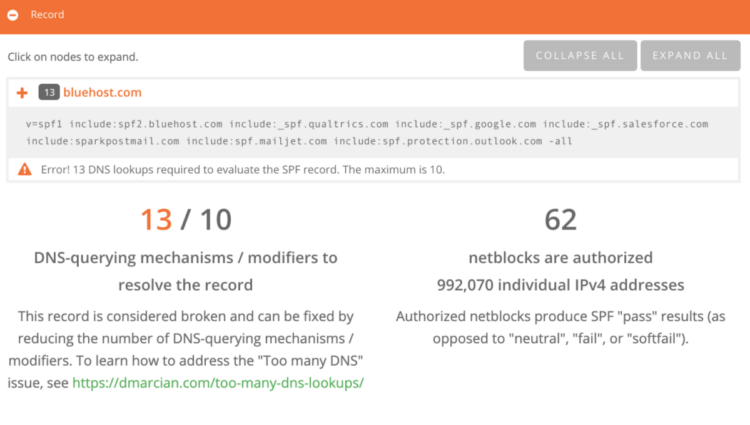Click the 'netblocks are authorized' heading
This screenshot has height=425, width=750.
pos(561,258)
